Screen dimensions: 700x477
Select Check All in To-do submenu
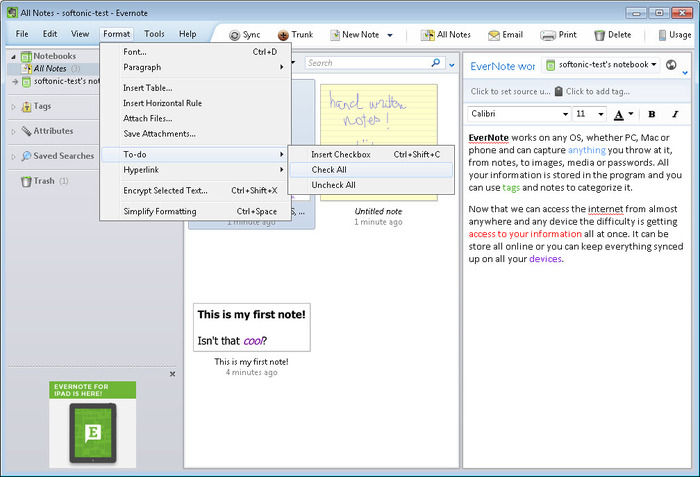[x=371, y=170]
